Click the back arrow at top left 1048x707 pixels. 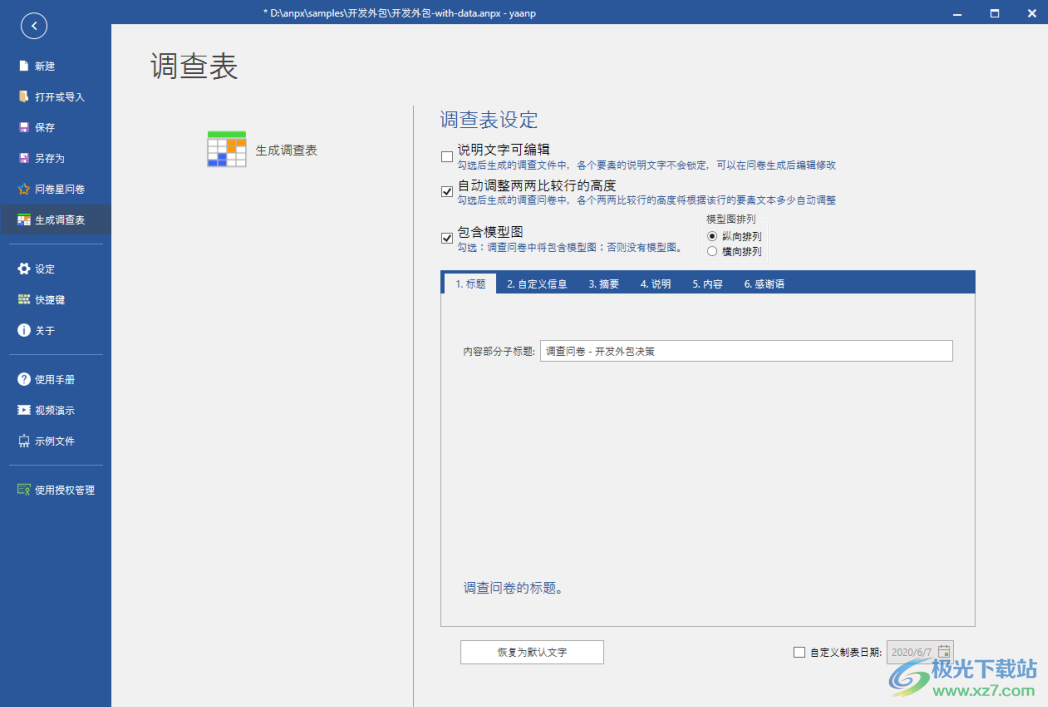pos(33,25)
